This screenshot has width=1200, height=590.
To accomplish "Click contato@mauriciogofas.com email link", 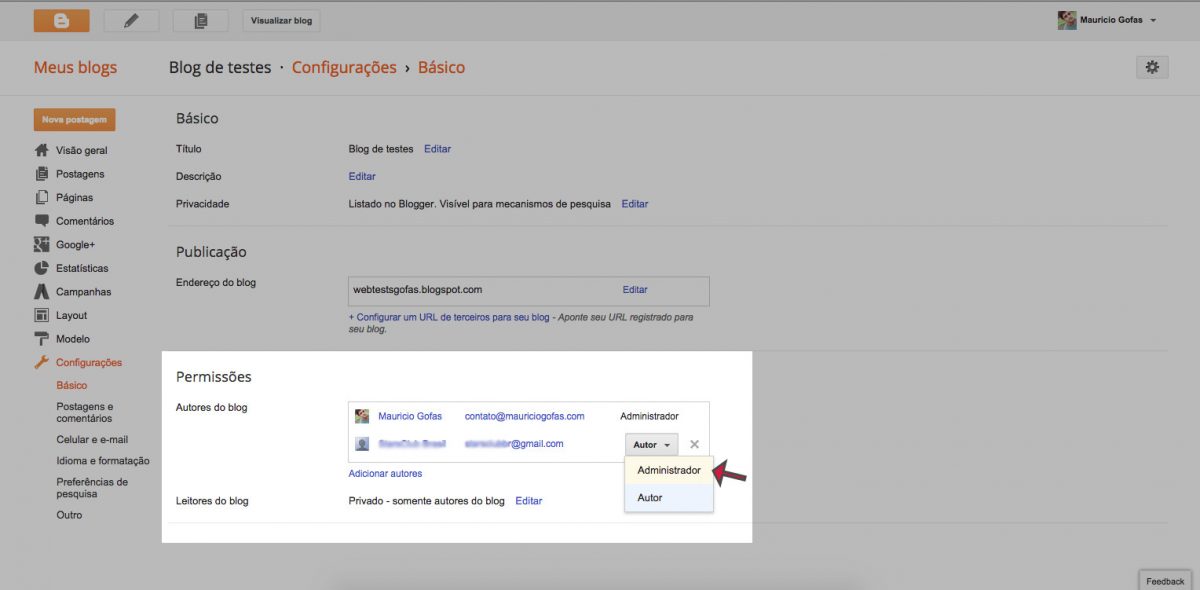I will click(525, 416).
